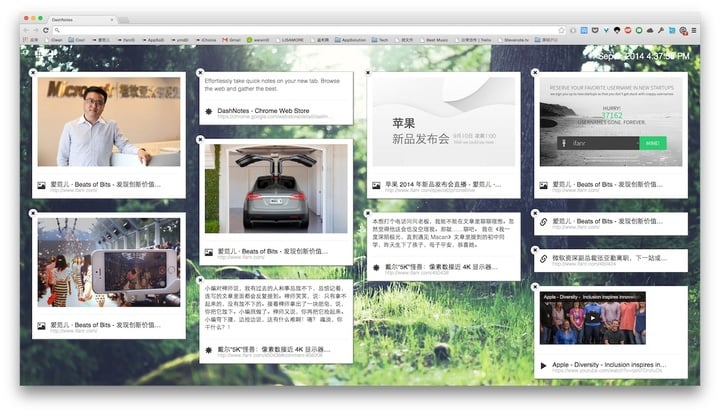Expand the Tech bookmarks folder
Image resolution: width=720 pixels, height=414 pixels.
point(384,41)
